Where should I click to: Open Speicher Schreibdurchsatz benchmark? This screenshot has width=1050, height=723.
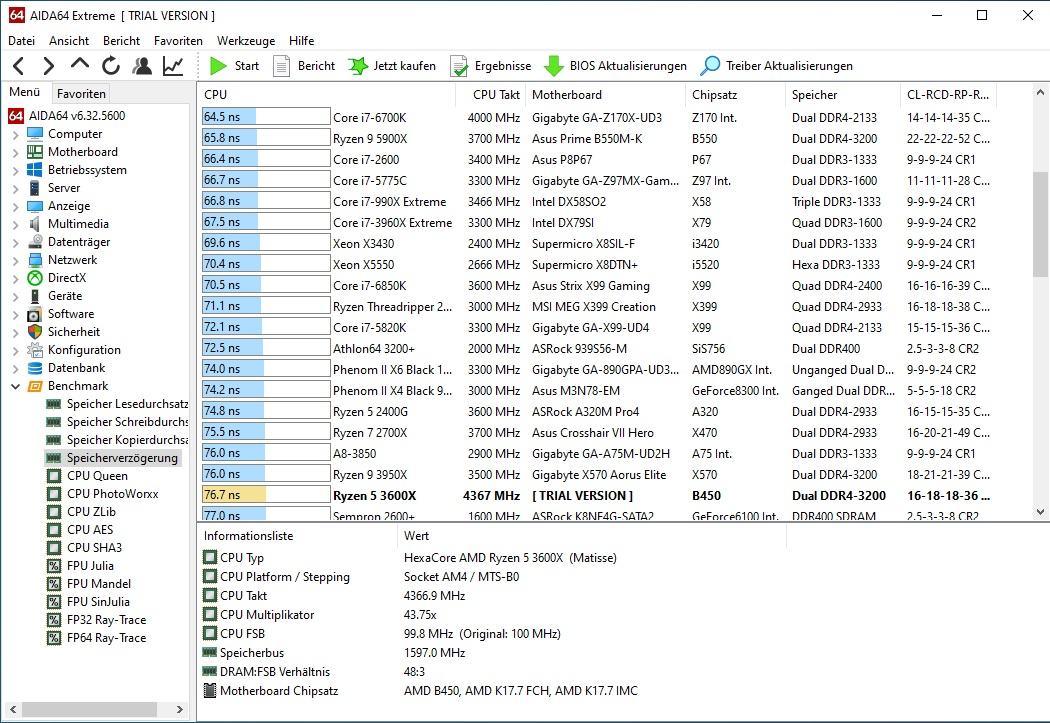tap(127, 422)
